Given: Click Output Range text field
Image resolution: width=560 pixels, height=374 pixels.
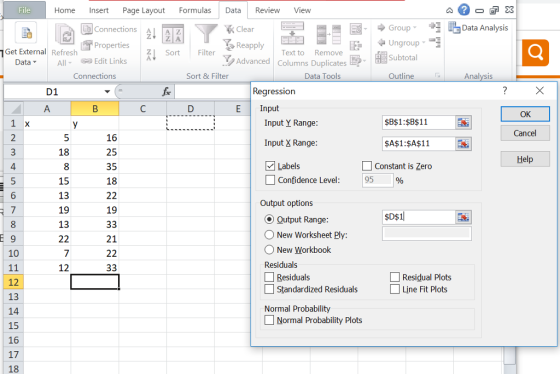Looking at the screenshot, I should pyautogui.click(x=419, y=217).
